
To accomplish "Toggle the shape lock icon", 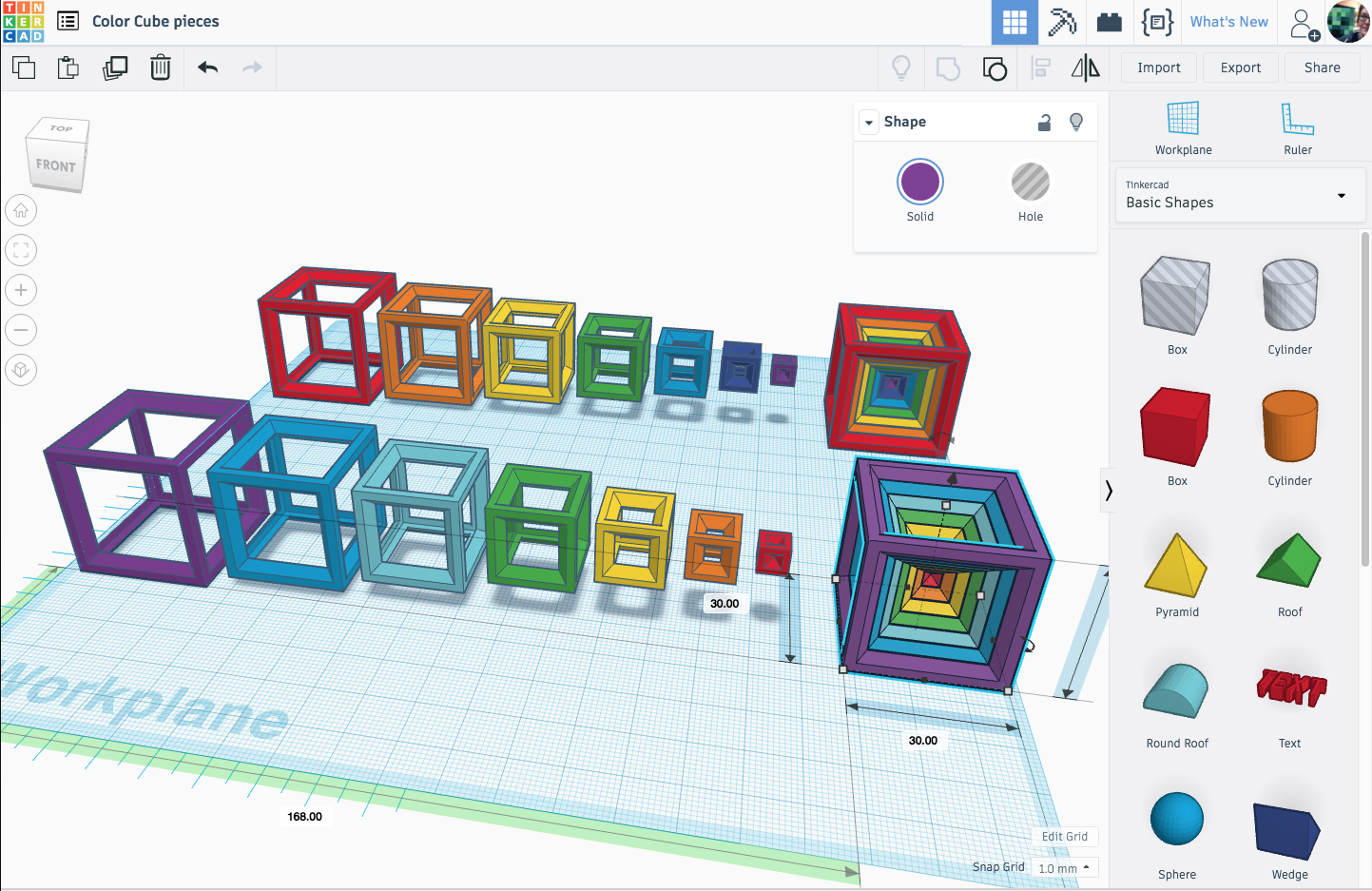I will point(1044,122).
